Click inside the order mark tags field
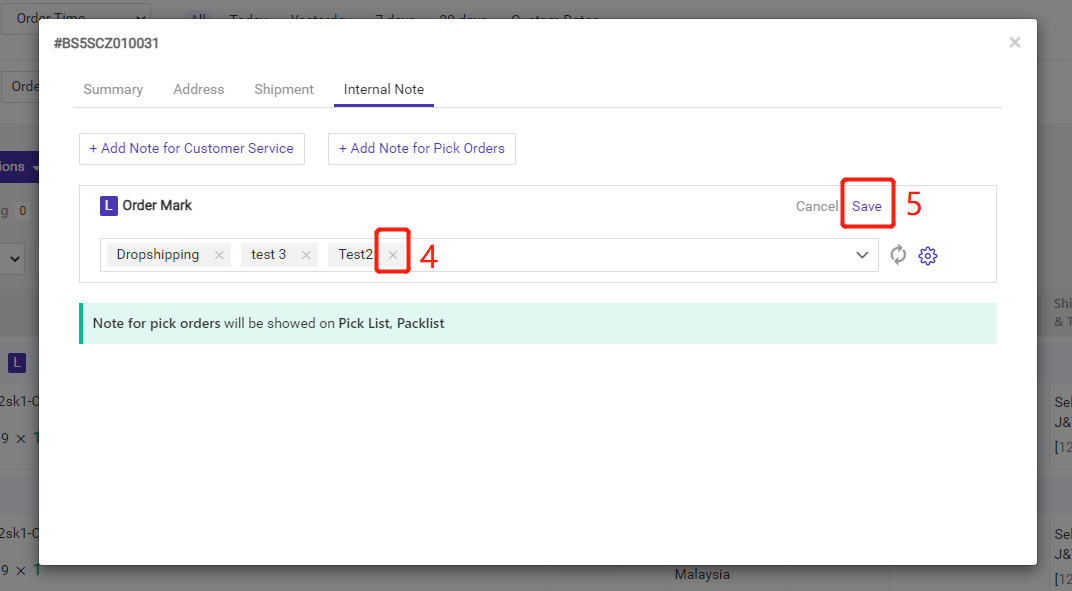Screen dimensions: 1072x591 point(489,255)
